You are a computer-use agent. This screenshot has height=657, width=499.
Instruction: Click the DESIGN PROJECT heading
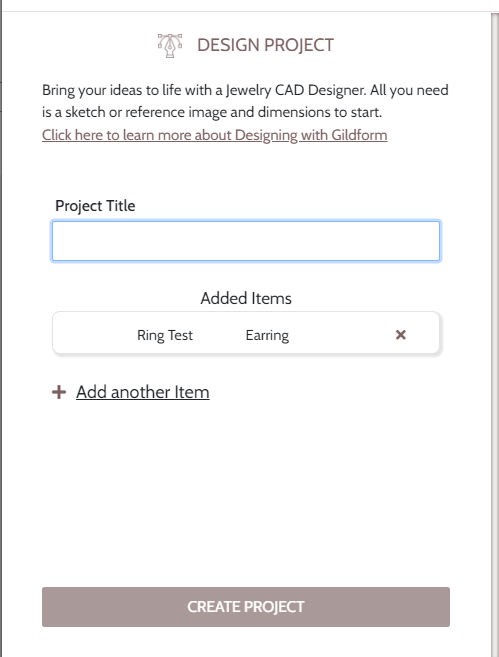click(265, 45)
